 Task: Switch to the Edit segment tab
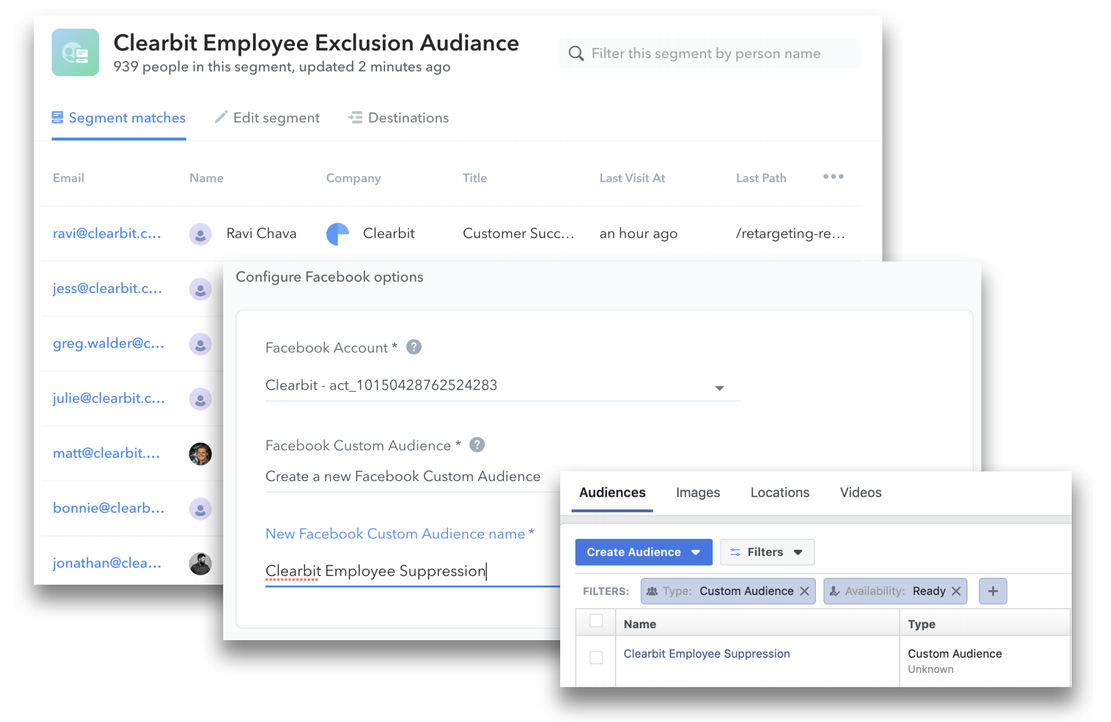click(267, 118)
